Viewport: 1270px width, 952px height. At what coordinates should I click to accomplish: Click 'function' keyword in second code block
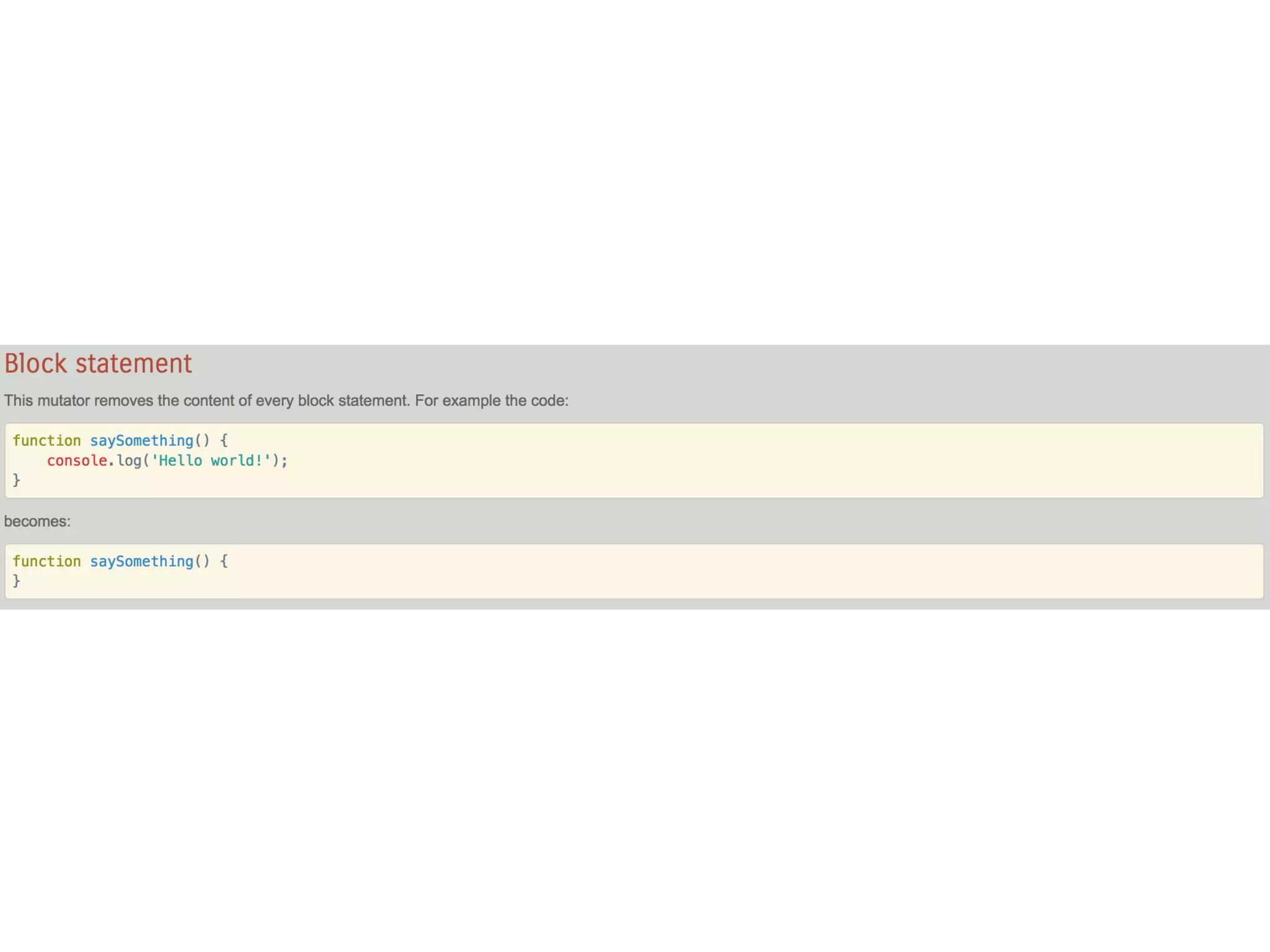tap(47, 562)
